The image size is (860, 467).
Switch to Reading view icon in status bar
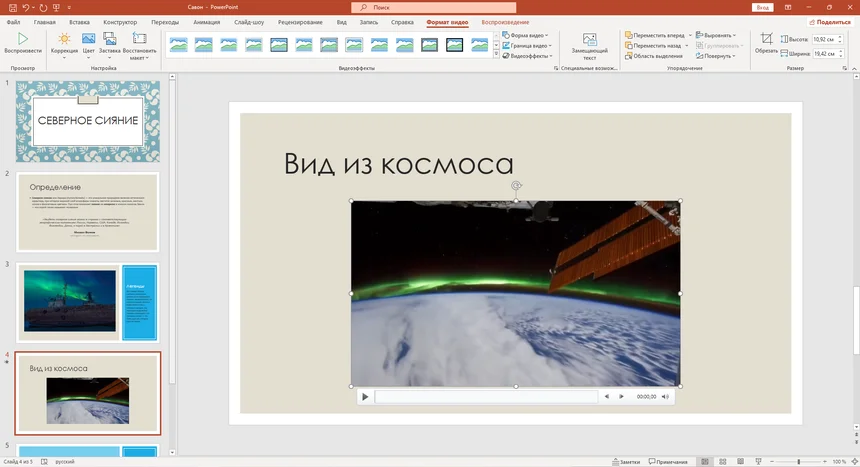[740, 462]
